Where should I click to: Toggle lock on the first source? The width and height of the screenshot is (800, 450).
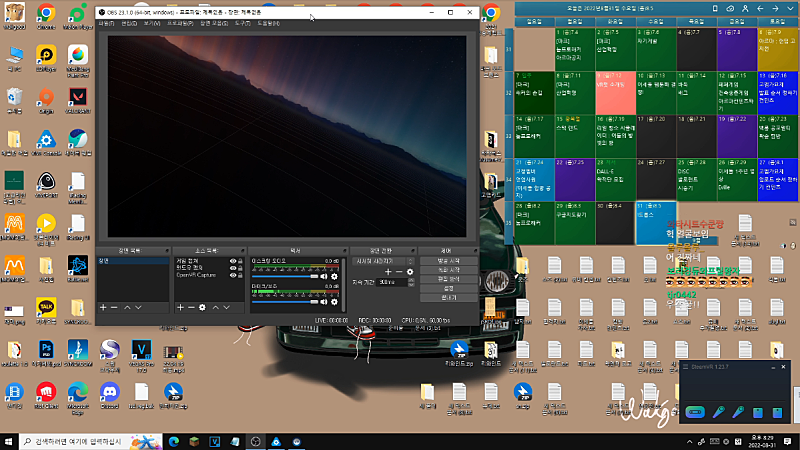(241, 261)
